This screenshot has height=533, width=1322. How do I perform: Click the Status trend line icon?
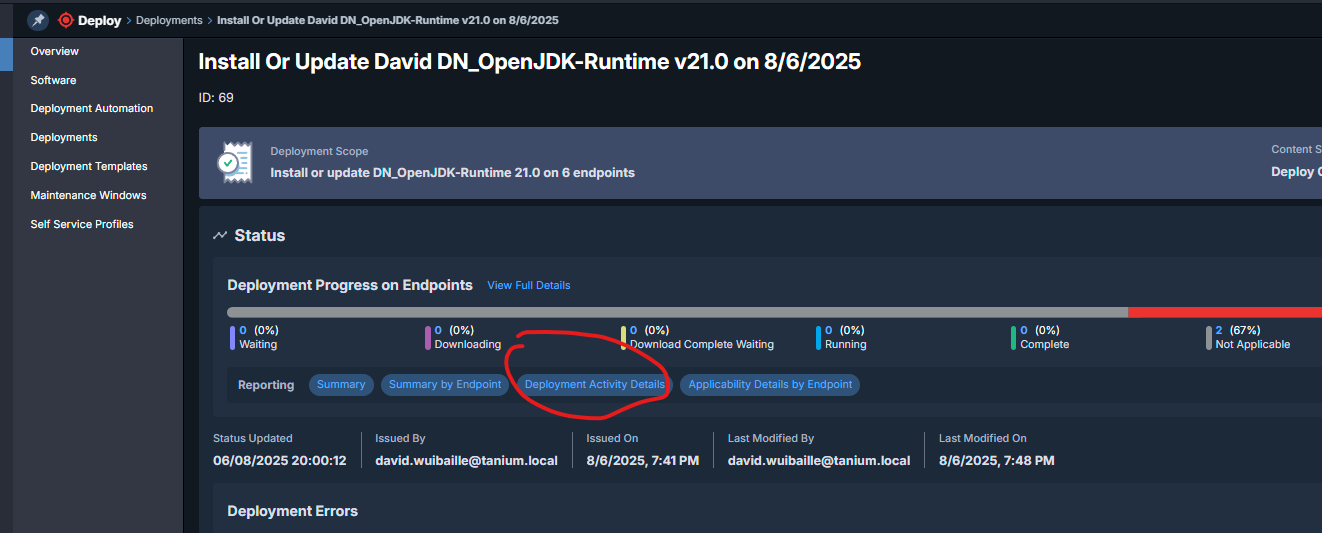coord(220,236)
